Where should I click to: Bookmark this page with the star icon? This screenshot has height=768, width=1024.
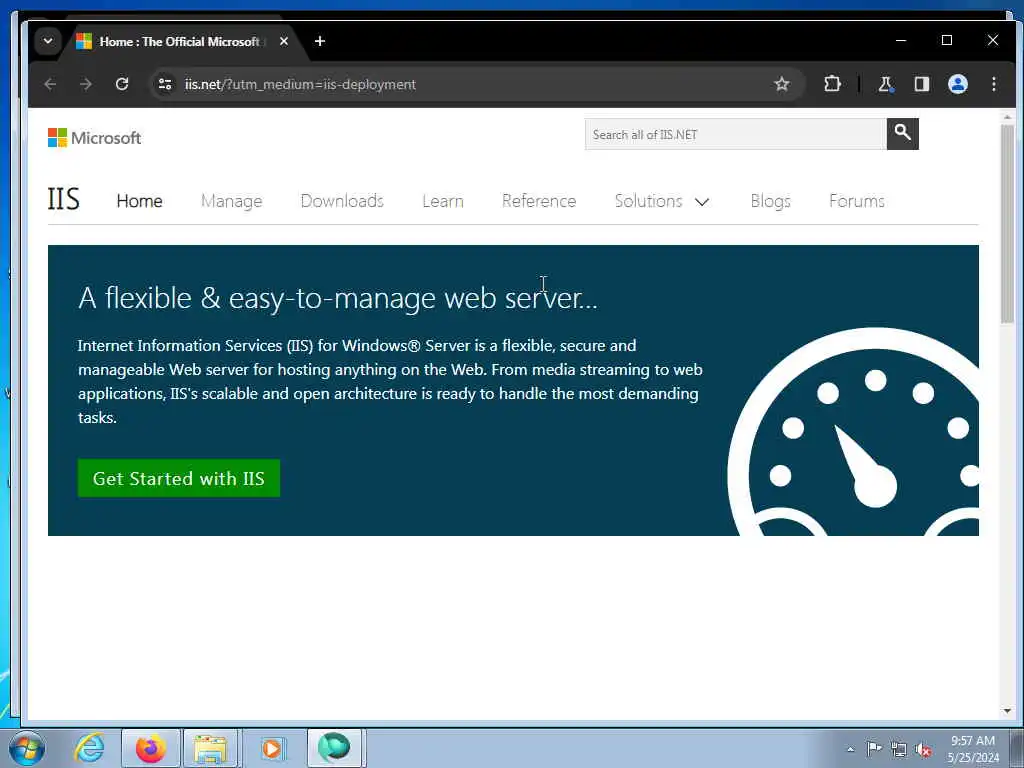pos(781,84)
